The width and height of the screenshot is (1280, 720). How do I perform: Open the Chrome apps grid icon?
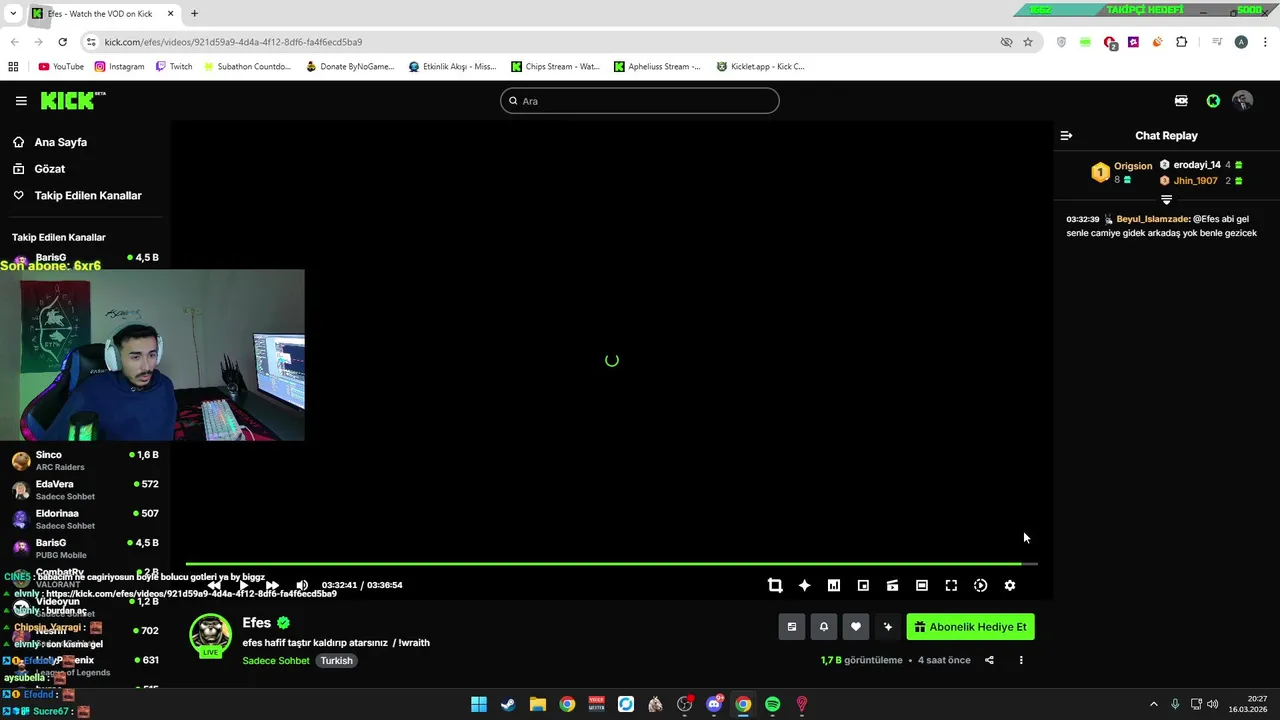[x=13, y=67]
